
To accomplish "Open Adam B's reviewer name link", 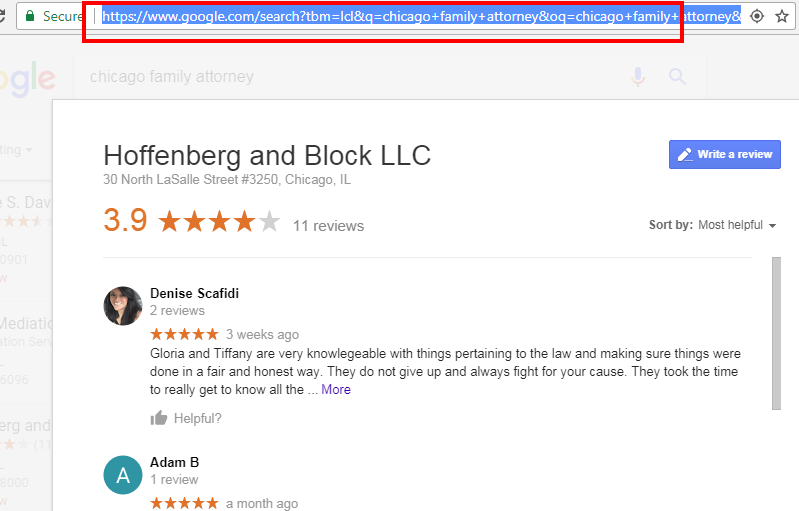I will [x=174, y=462].
